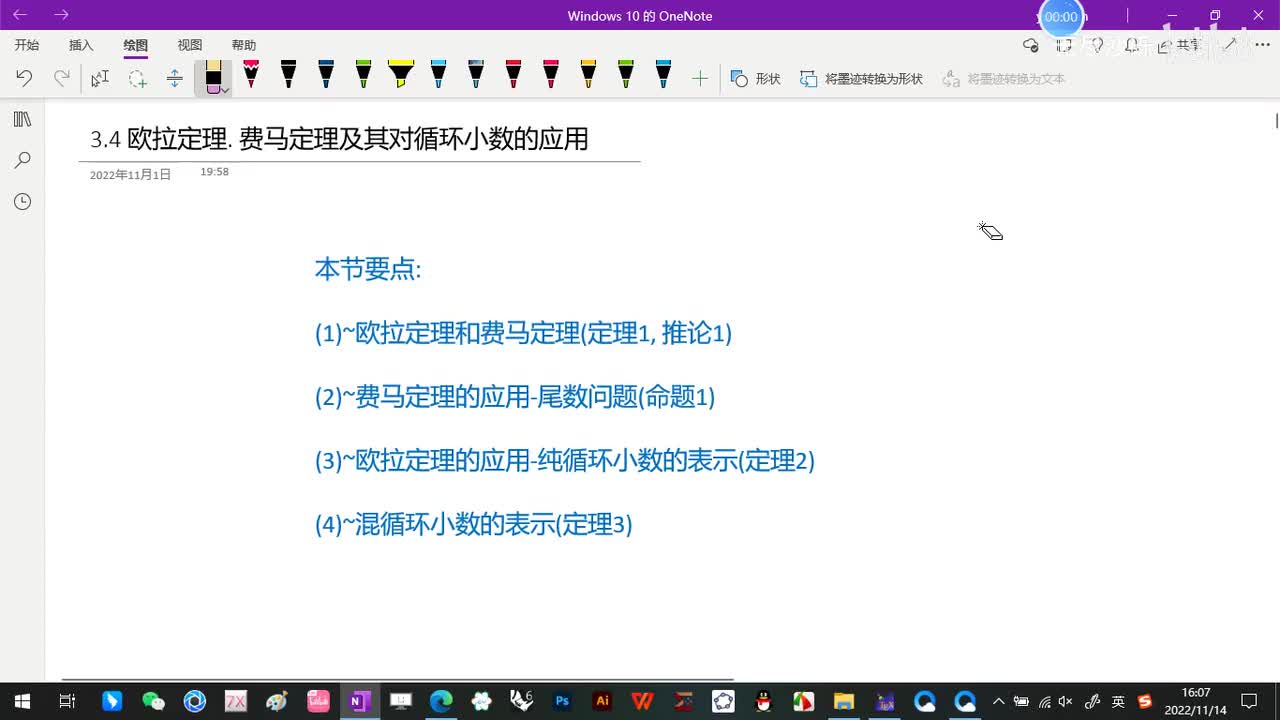Image resolution: width=1280 pixels, height=720 pixels.
Task: Open the notifications bell
Action: (x=1132, y=45)
